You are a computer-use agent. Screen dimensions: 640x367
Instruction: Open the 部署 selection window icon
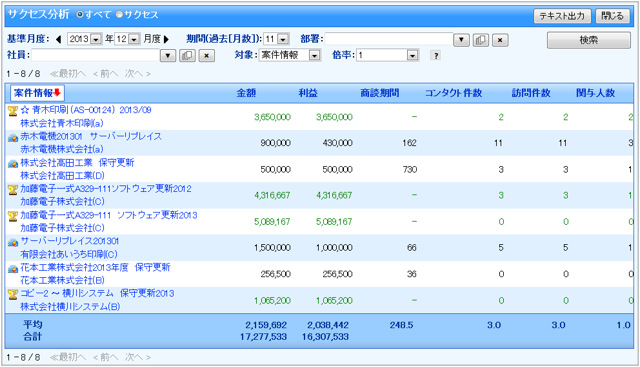480,40
